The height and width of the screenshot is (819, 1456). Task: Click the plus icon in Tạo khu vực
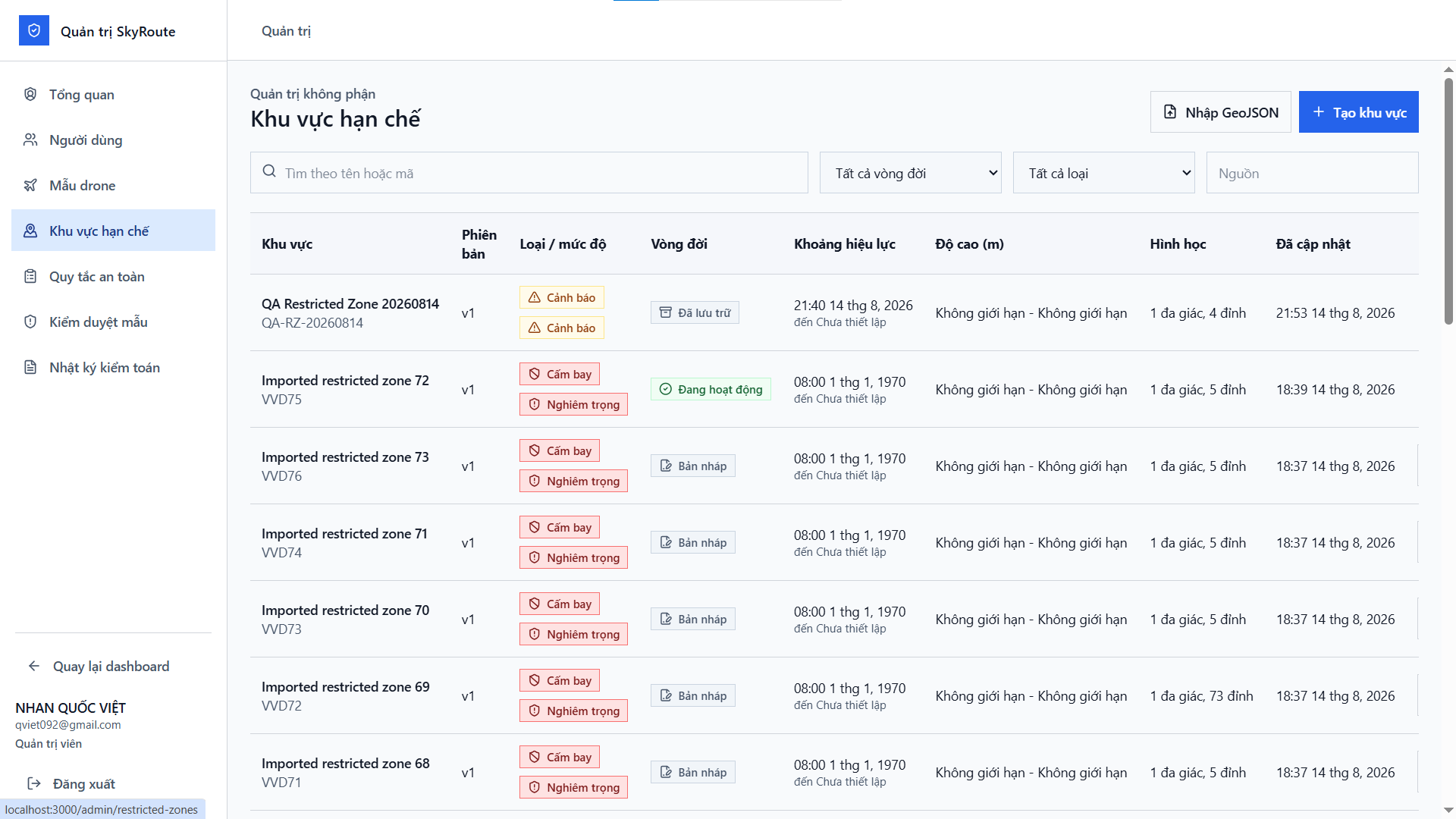click(x=1319, y=112)
